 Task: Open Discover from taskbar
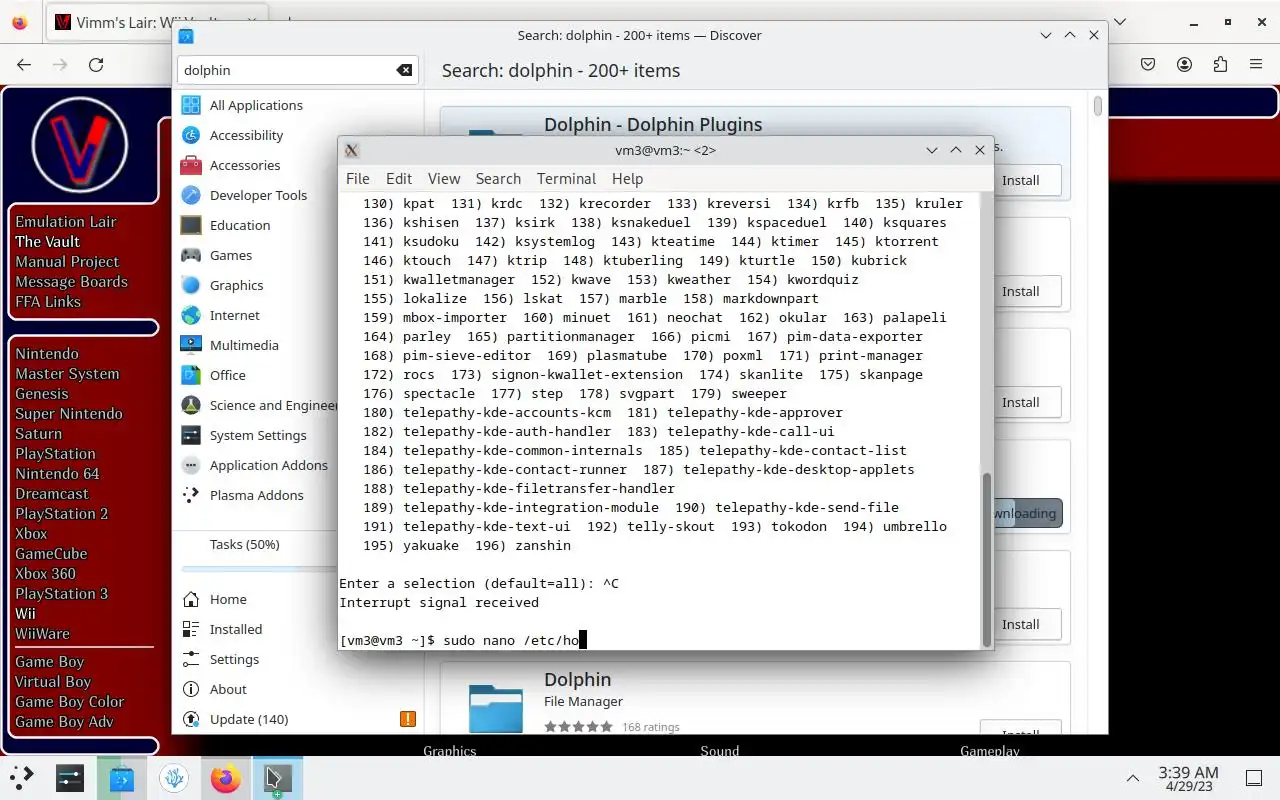click(x=122, y=778)
